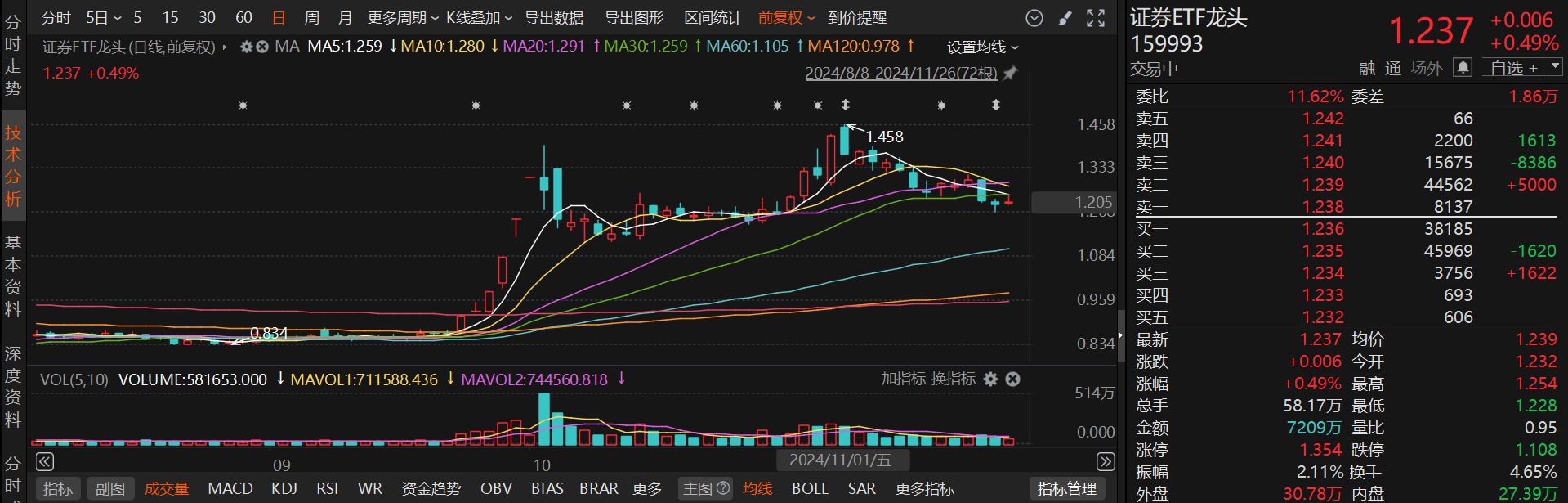Close volume sub-chart with X icon
Viewport: 1568px width, 503px height.
[x=1012, y=379]
